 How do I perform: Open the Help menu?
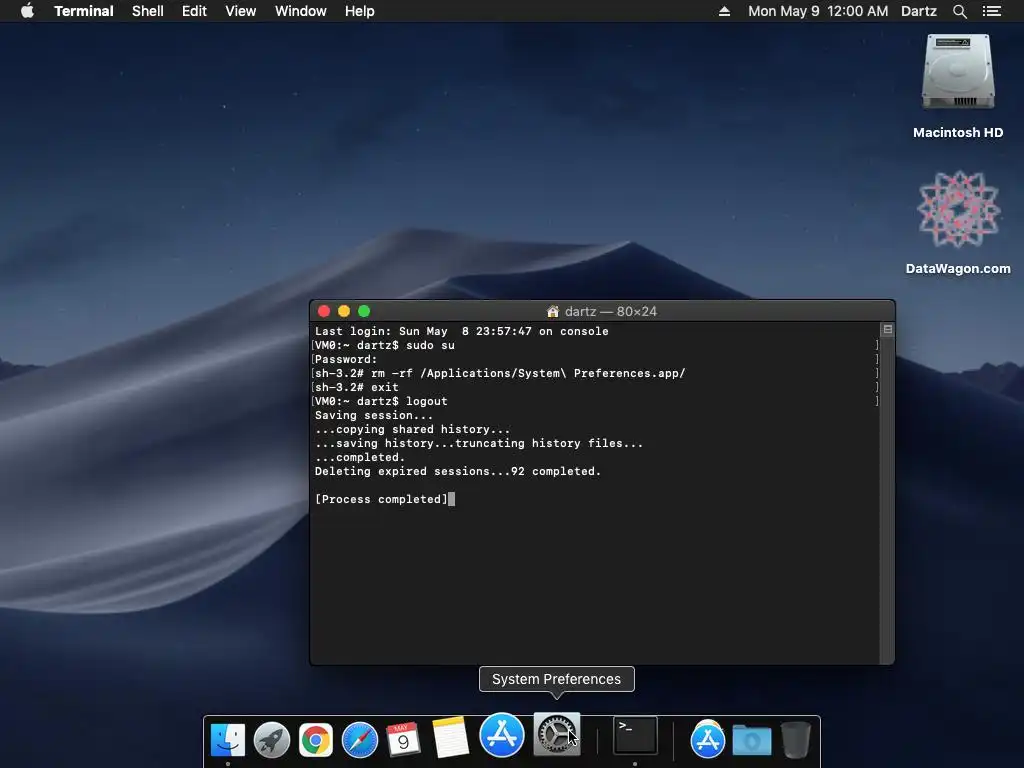point(360,11)
